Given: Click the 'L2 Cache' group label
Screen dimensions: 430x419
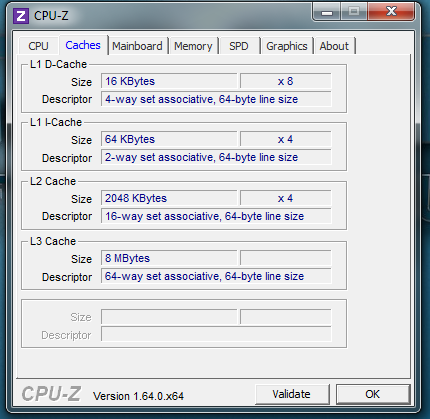Looking at the screenshot, I should tap(53, 181).
